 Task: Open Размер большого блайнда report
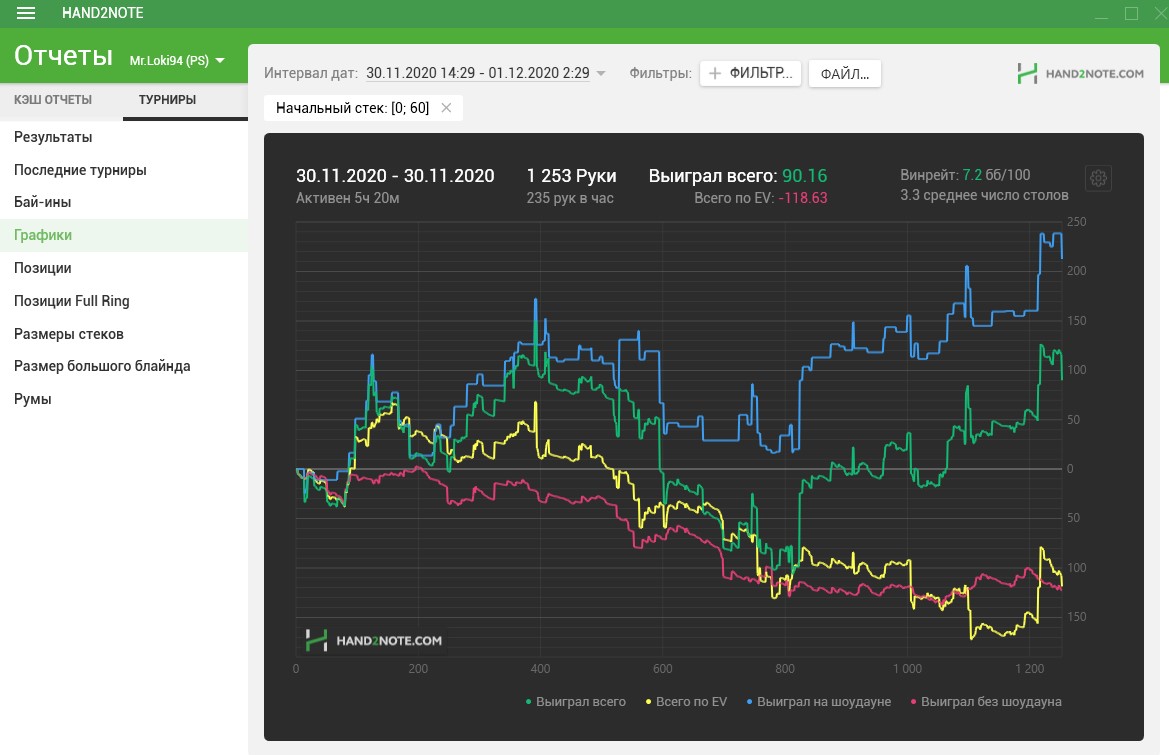pyautogui.click(x=124, y=366)
